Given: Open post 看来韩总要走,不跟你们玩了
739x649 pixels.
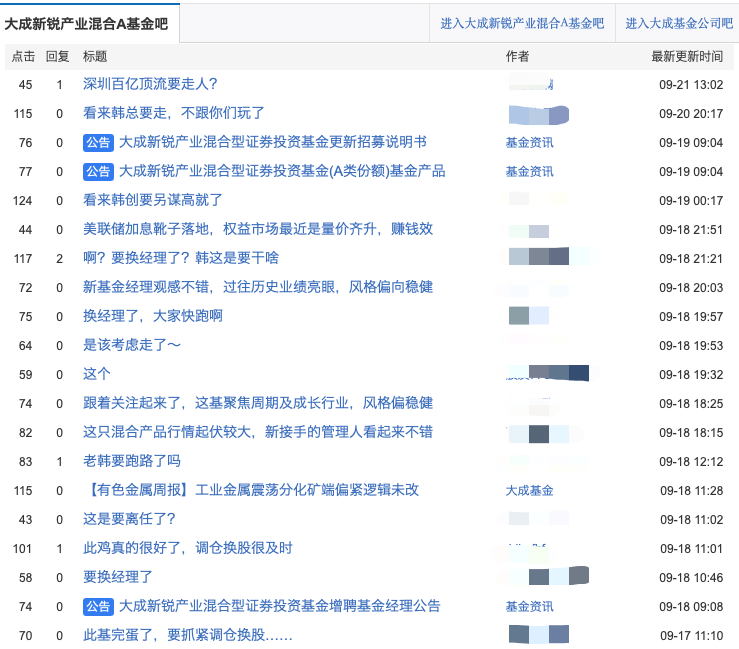Looking at the screenshot, I should 173,113.
